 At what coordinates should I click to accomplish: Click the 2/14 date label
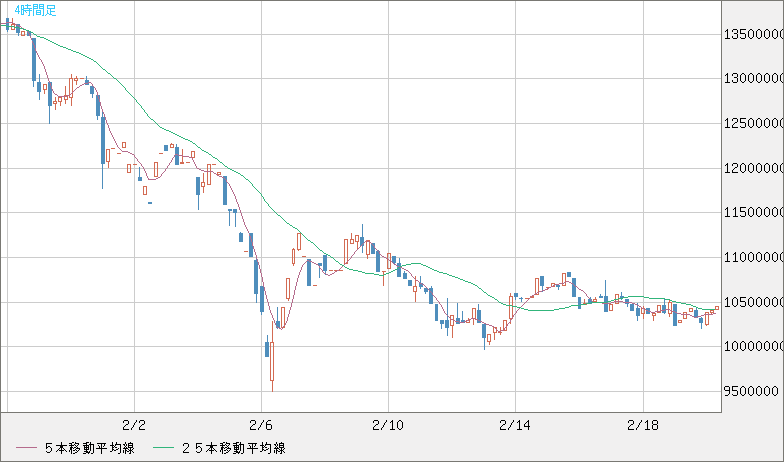coord(515,426)
